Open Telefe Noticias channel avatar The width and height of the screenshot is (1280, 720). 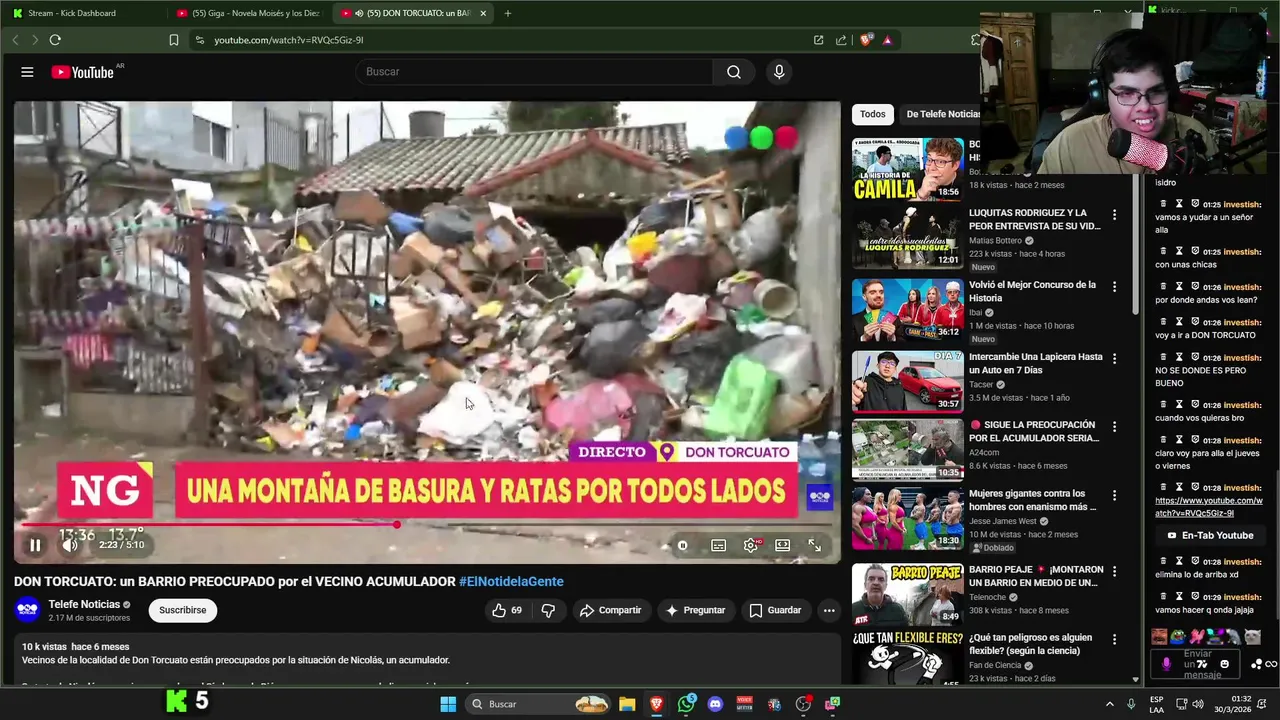point(28,609)
